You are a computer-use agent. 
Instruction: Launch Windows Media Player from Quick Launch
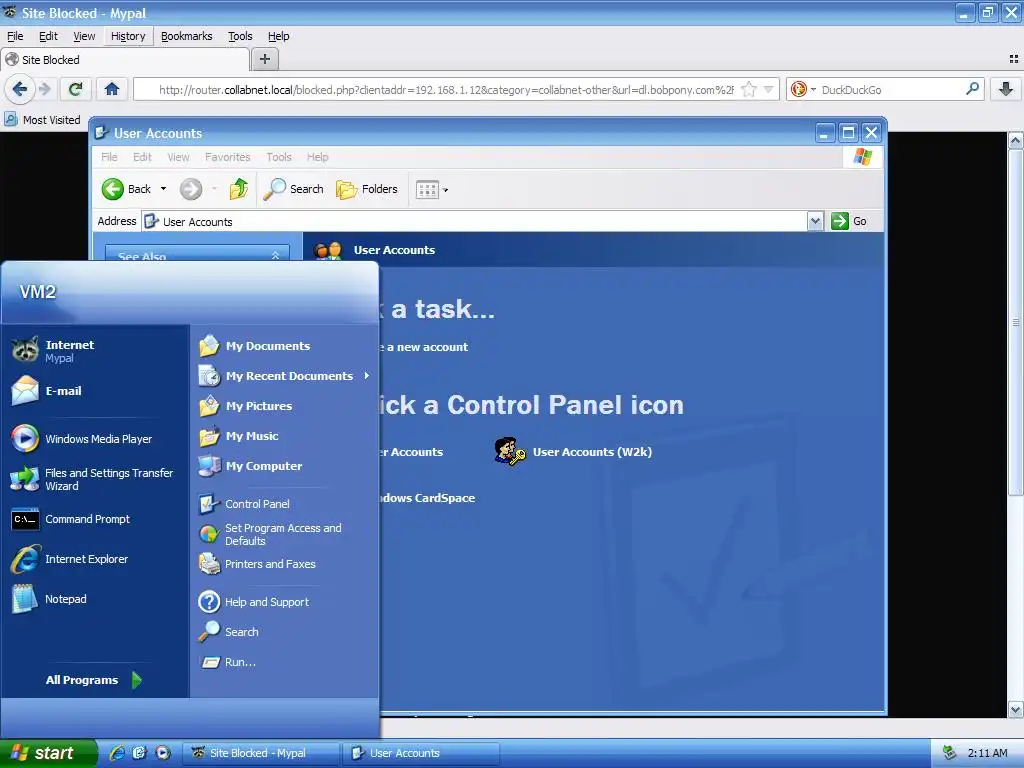pyautogui.click(x=163, y=753)
